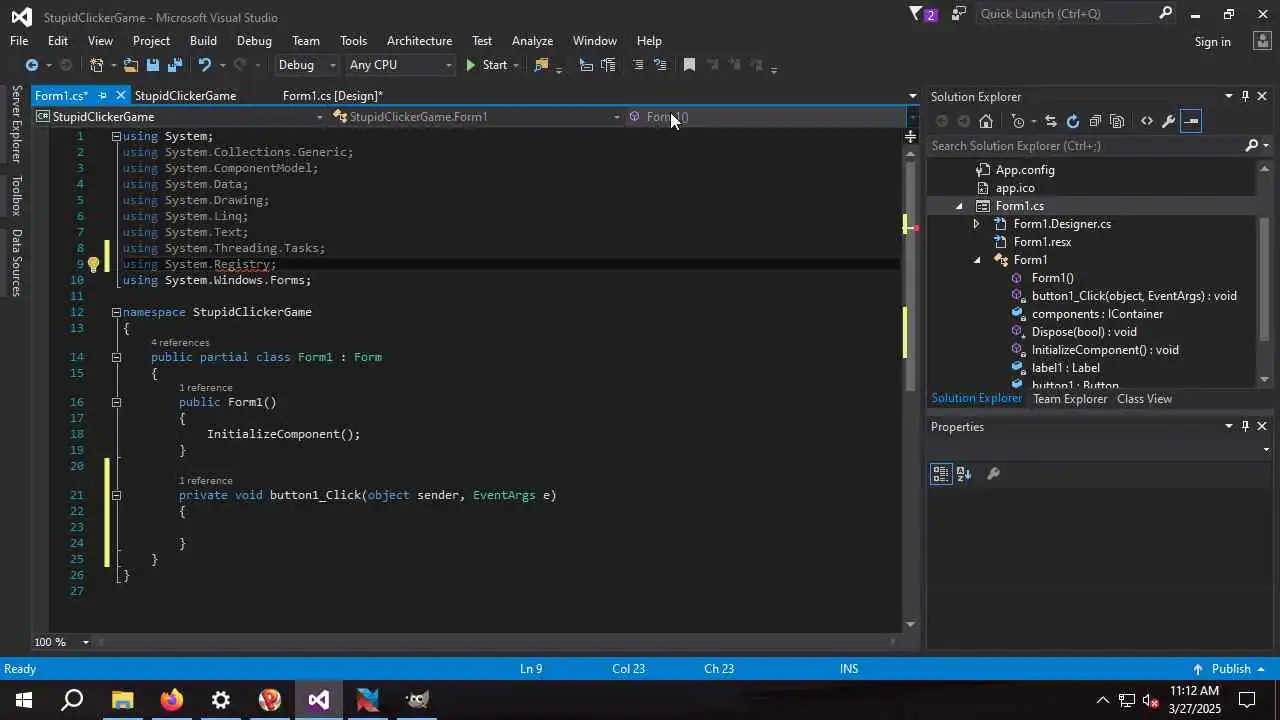Switch to the Team Explorer tab
The width and height of the screenshot is (1280, 720).
coord(1070,399)
